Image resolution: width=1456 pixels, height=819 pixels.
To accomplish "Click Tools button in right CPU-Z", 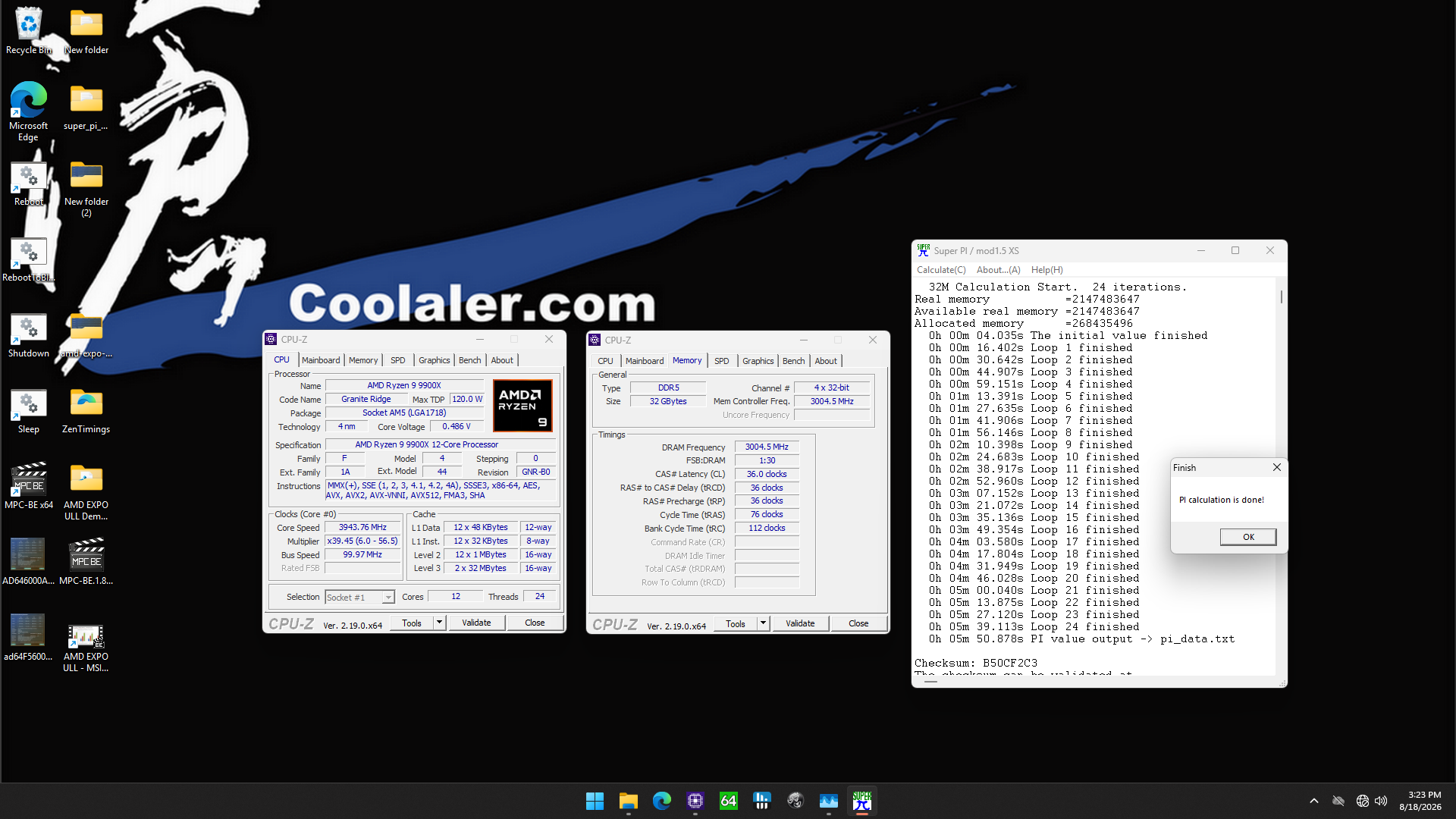I will (x=736, y=624).
